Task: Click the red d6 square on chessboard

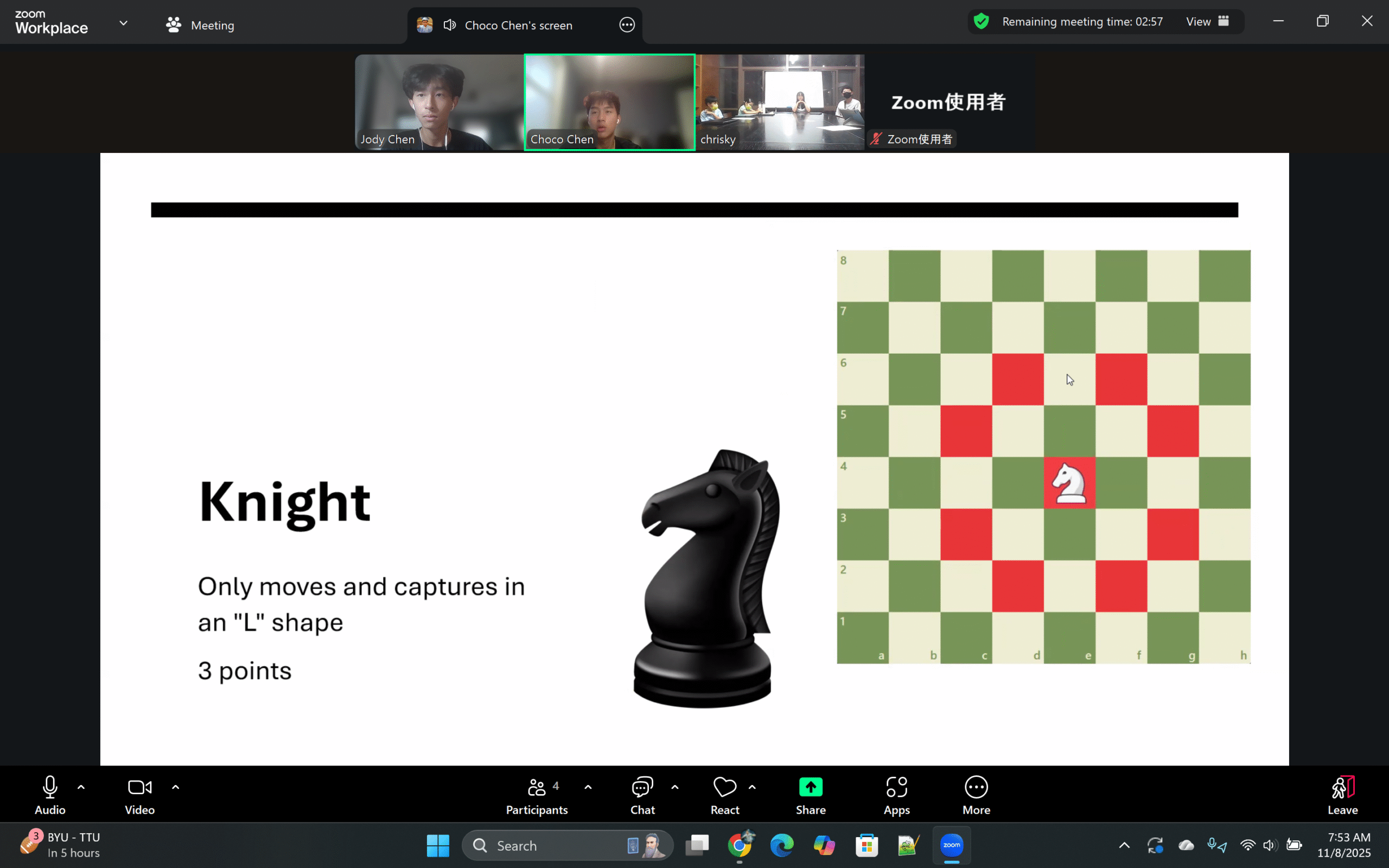Action: tap(1018, 379)
